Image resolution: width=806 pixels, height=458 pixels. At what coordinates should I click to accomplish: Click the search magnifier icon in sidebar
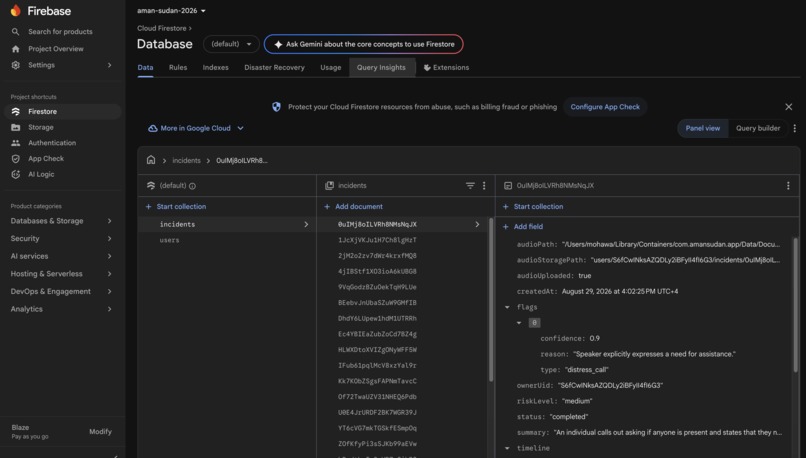[15, 32]
